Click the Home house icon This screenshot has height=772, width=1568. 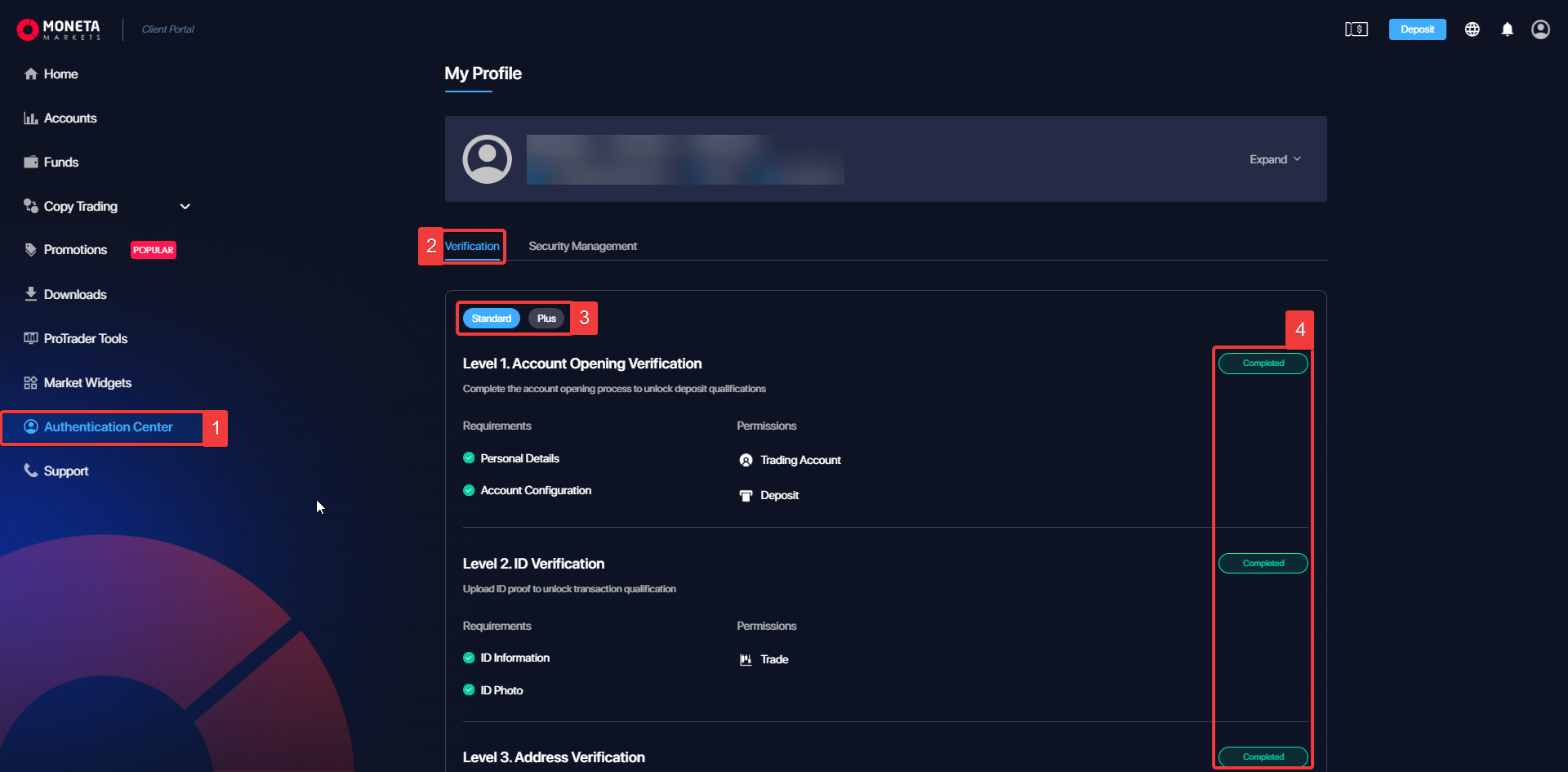pyautogui.click(x=31, y=74)
